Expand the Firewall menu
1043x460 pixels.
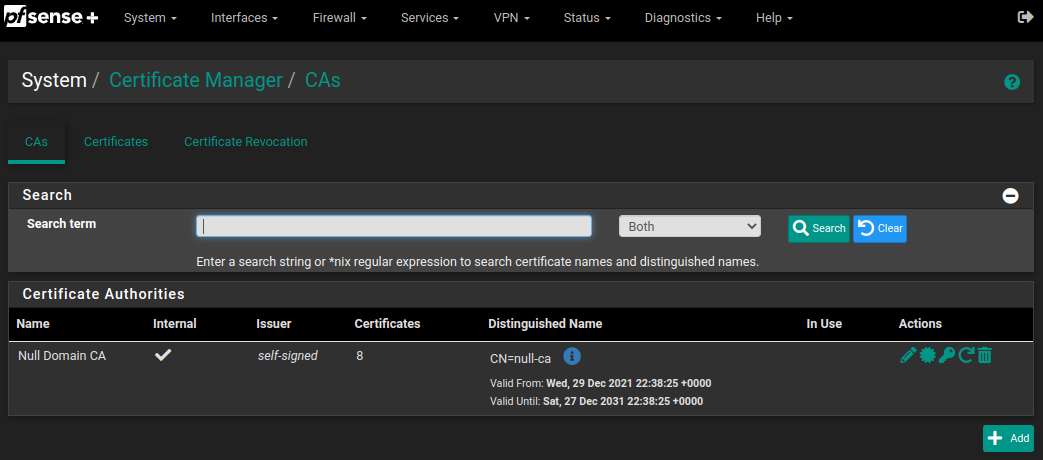(340, 18)
